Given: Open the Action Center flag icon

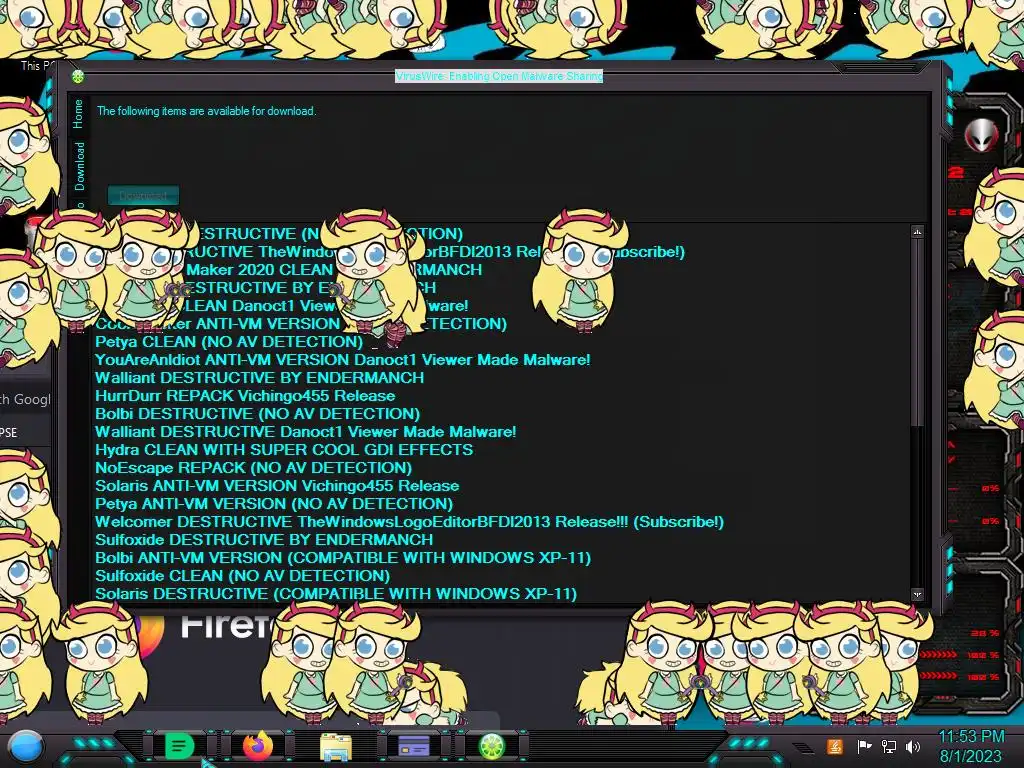Looking at the screenshot, I should (x=864, y=746).
